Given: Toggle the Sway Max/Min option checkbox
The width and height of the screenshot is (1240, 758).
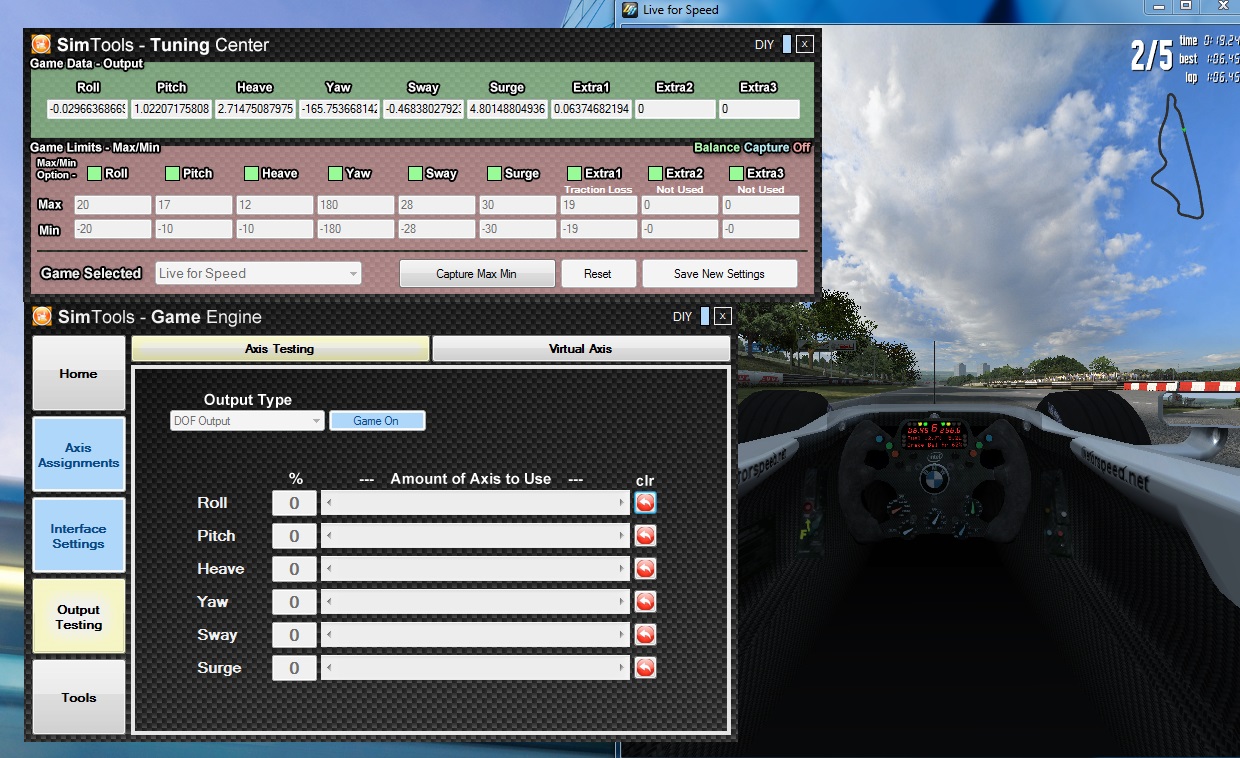Looking at the screenshot, I should (x=415, y=173).
